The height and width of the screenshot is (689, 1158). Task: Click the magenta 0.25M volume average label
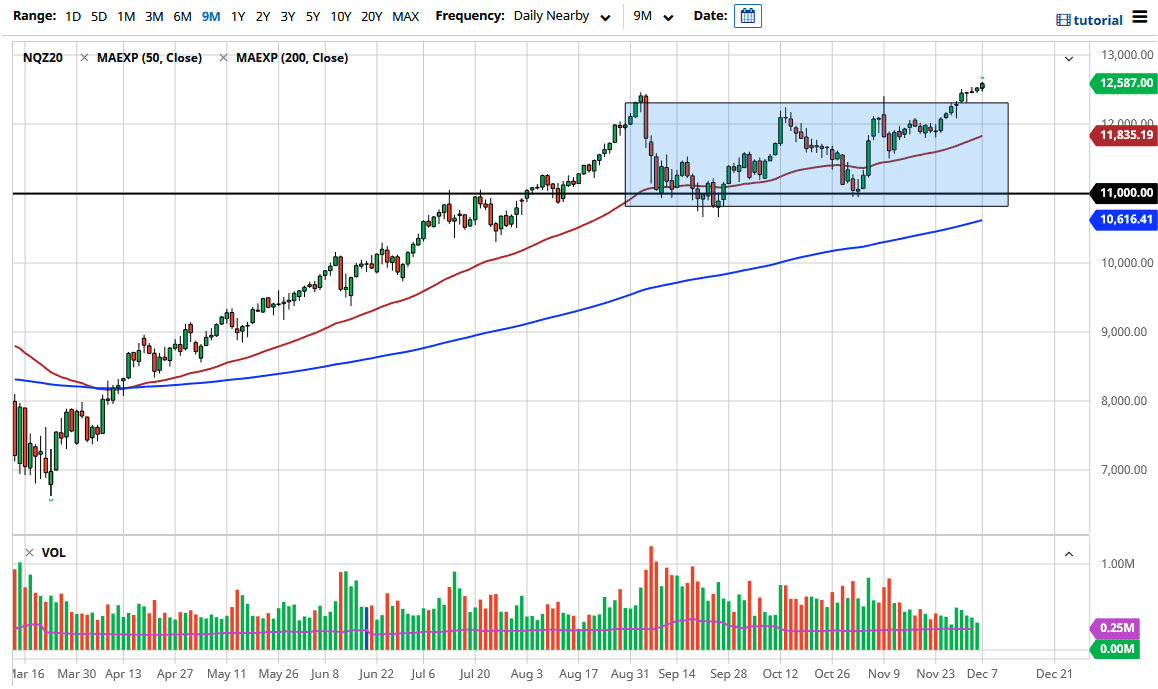tap(1119, 628)
